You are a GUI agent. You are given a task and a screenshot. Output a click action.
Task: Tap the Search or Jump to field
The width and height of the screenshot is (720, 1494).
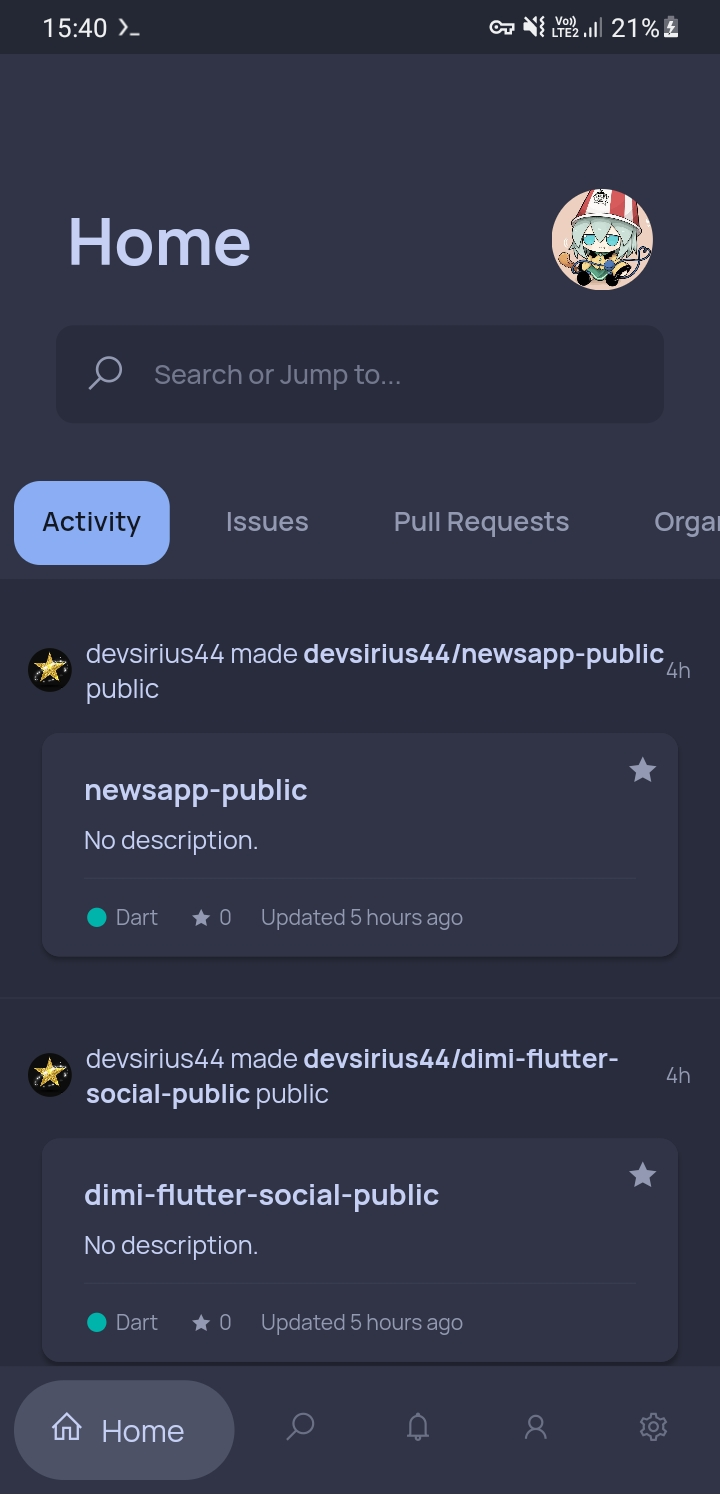click(x=360, y=374)
